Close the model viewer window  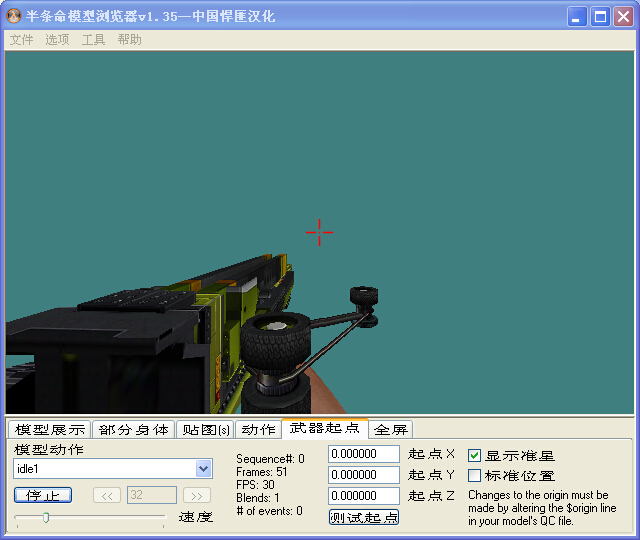(623, 17)
